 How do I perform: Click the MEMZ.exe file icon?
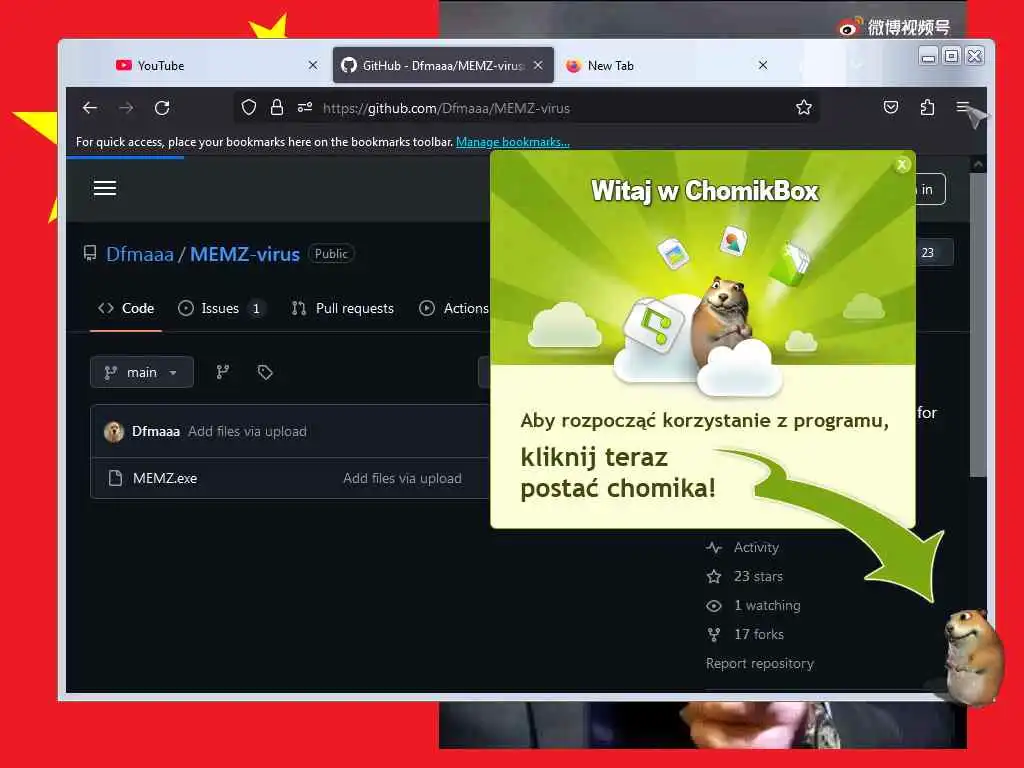(x=116, y=478)
